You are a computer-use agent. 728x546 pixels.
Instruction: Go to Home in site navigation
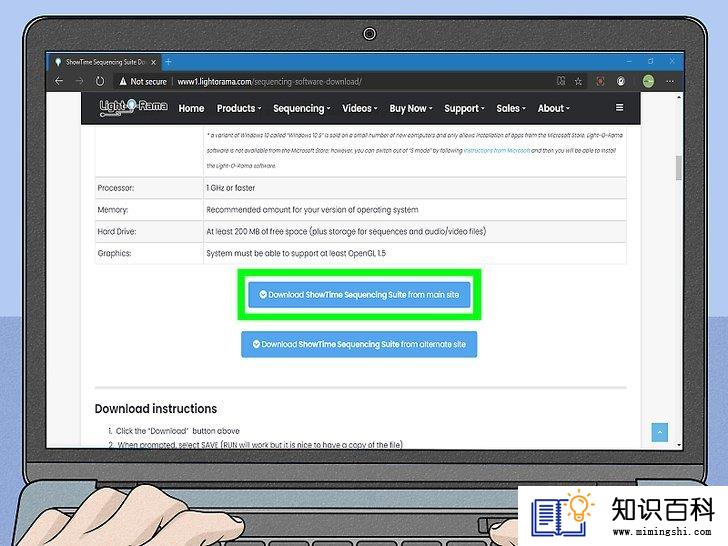[191, 108]
